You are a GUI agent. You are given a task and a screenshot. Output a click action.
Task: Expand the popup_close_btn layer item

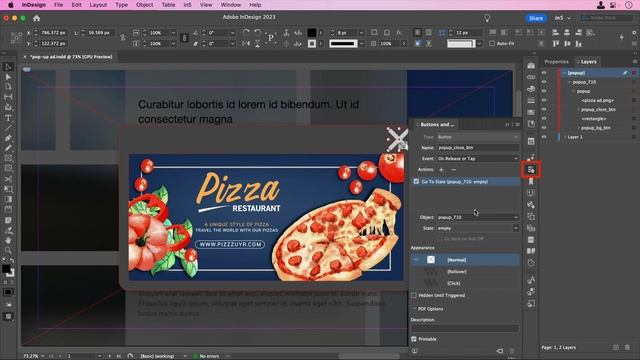click(578, 109)
